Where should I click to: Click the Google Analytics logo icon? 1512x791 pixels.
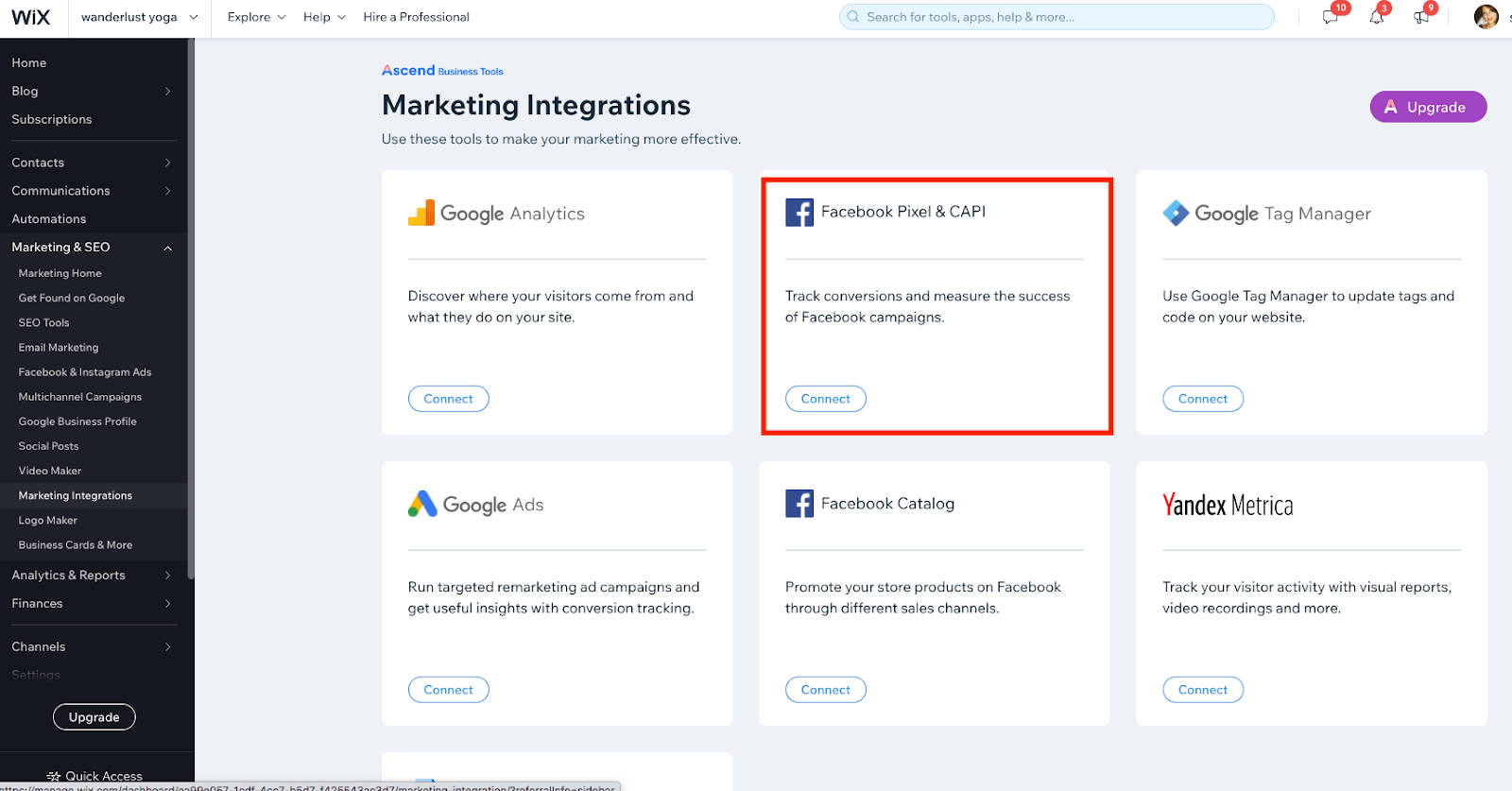(421, 213)
